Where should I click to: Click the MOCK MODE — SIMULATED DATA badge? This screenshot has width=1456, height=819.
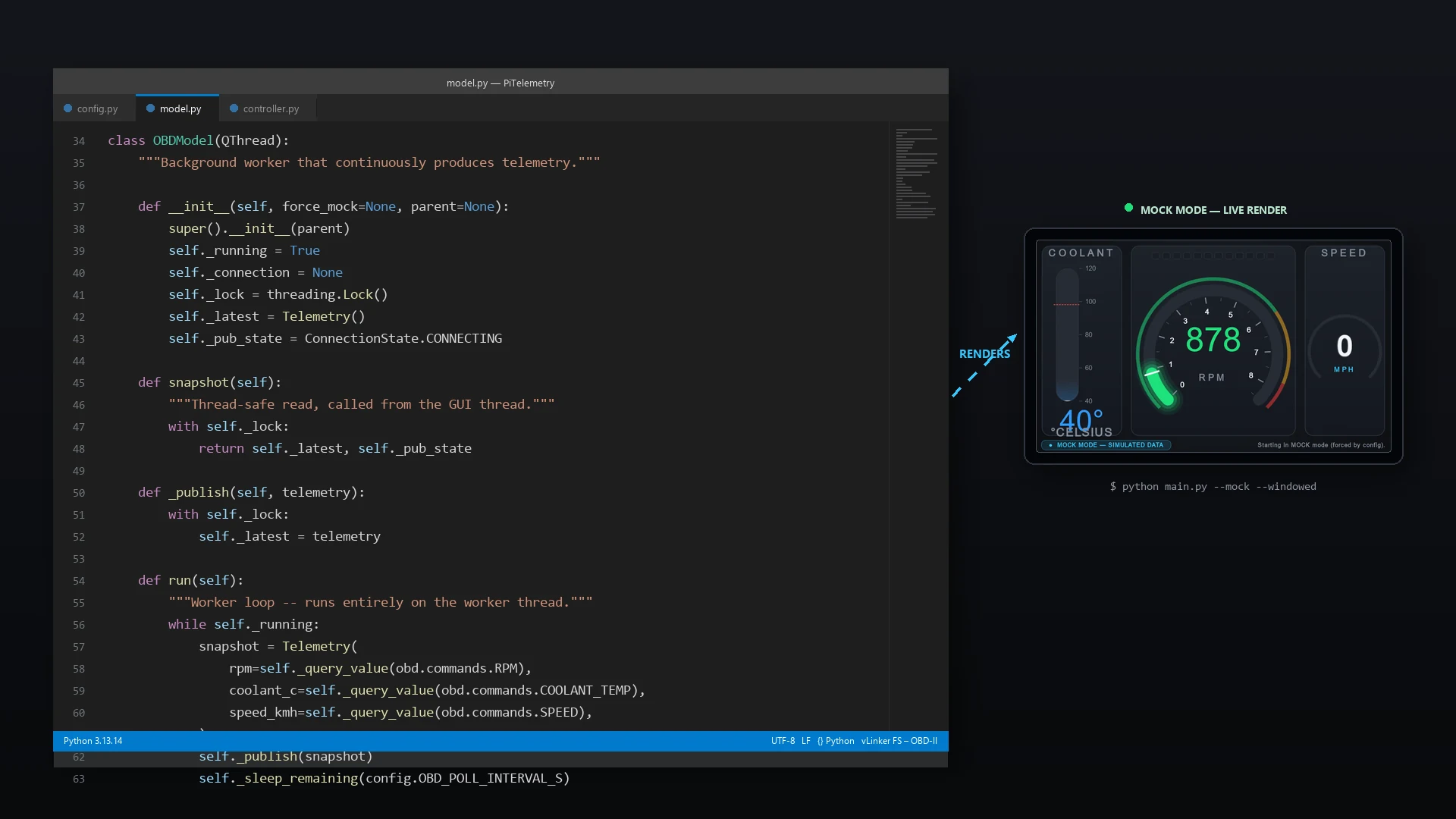1106,445
